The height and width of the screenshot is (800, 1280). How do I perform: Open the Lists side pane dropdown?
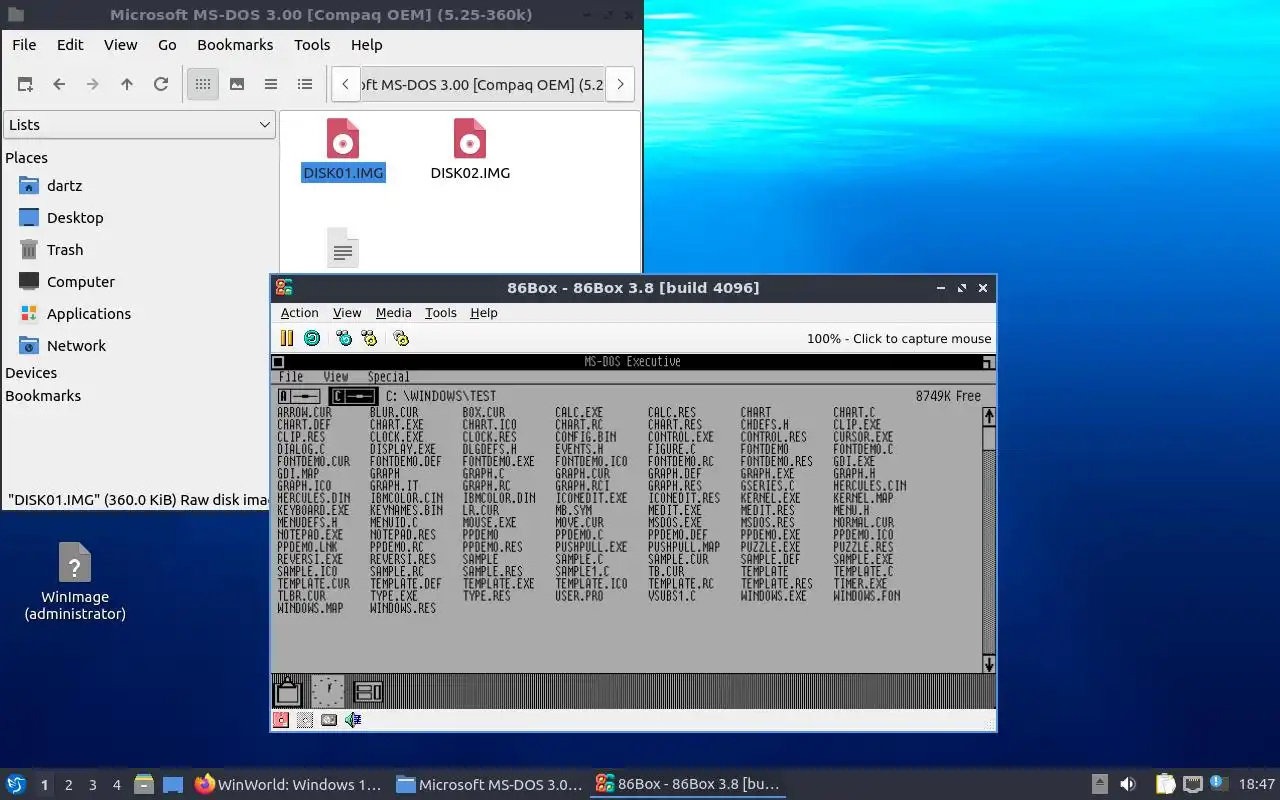click(139, 125)
